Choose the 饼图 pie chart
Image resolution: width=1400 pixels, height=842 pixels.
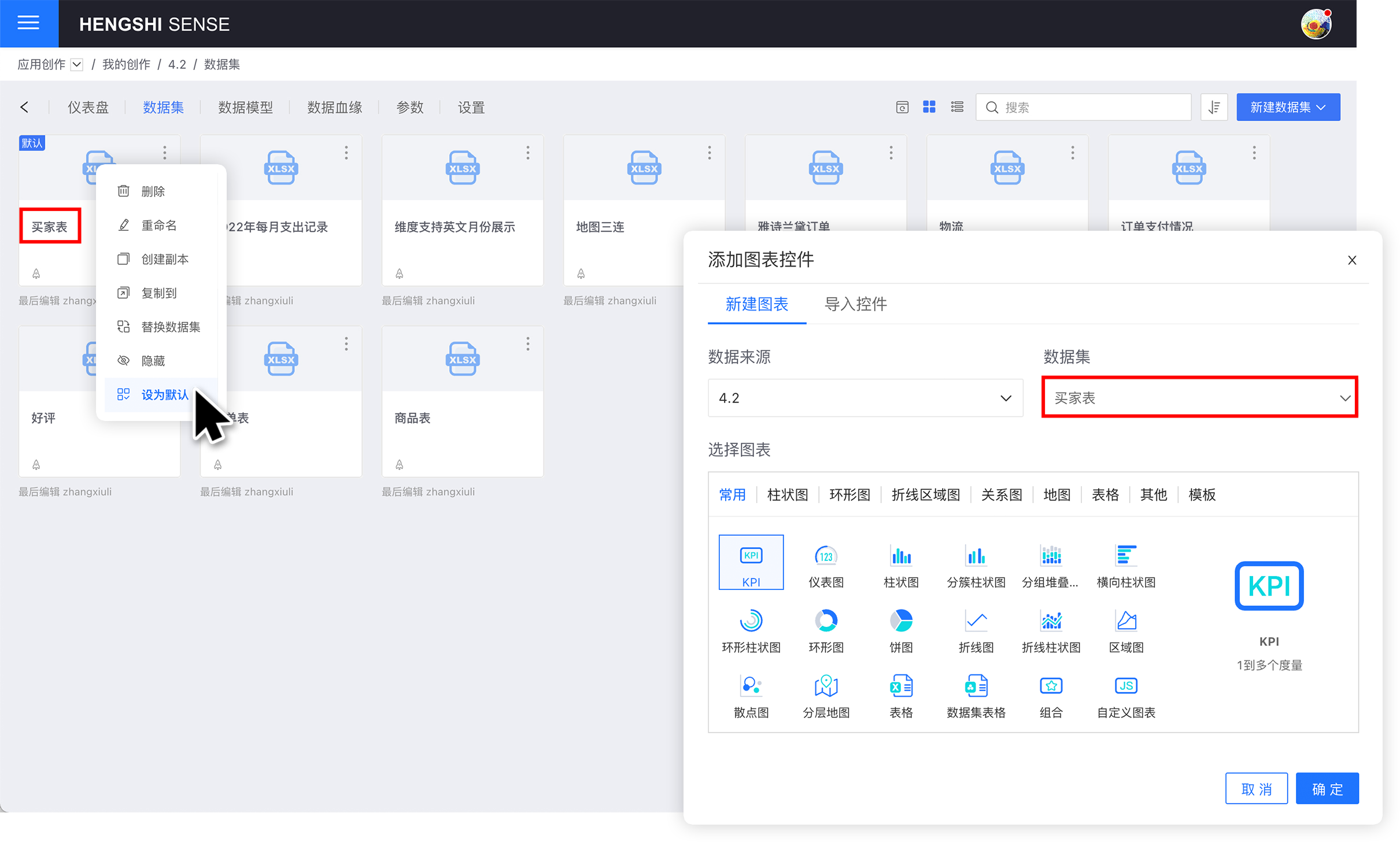[900, 631]
